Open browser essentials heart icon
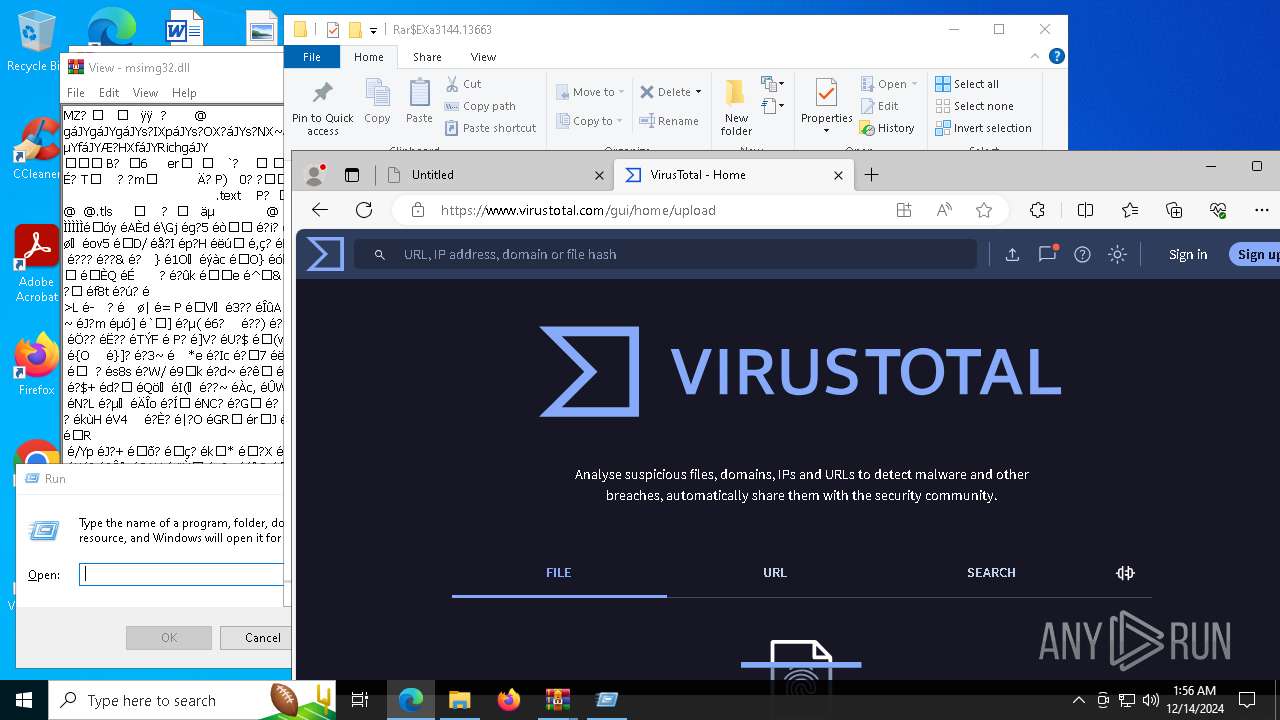 (1218, 210)
